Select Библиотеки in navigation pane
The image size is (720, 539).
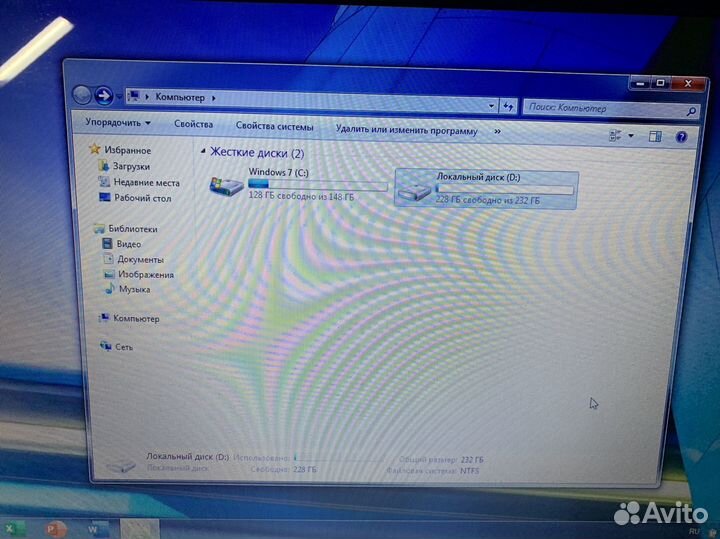[133, 229]
